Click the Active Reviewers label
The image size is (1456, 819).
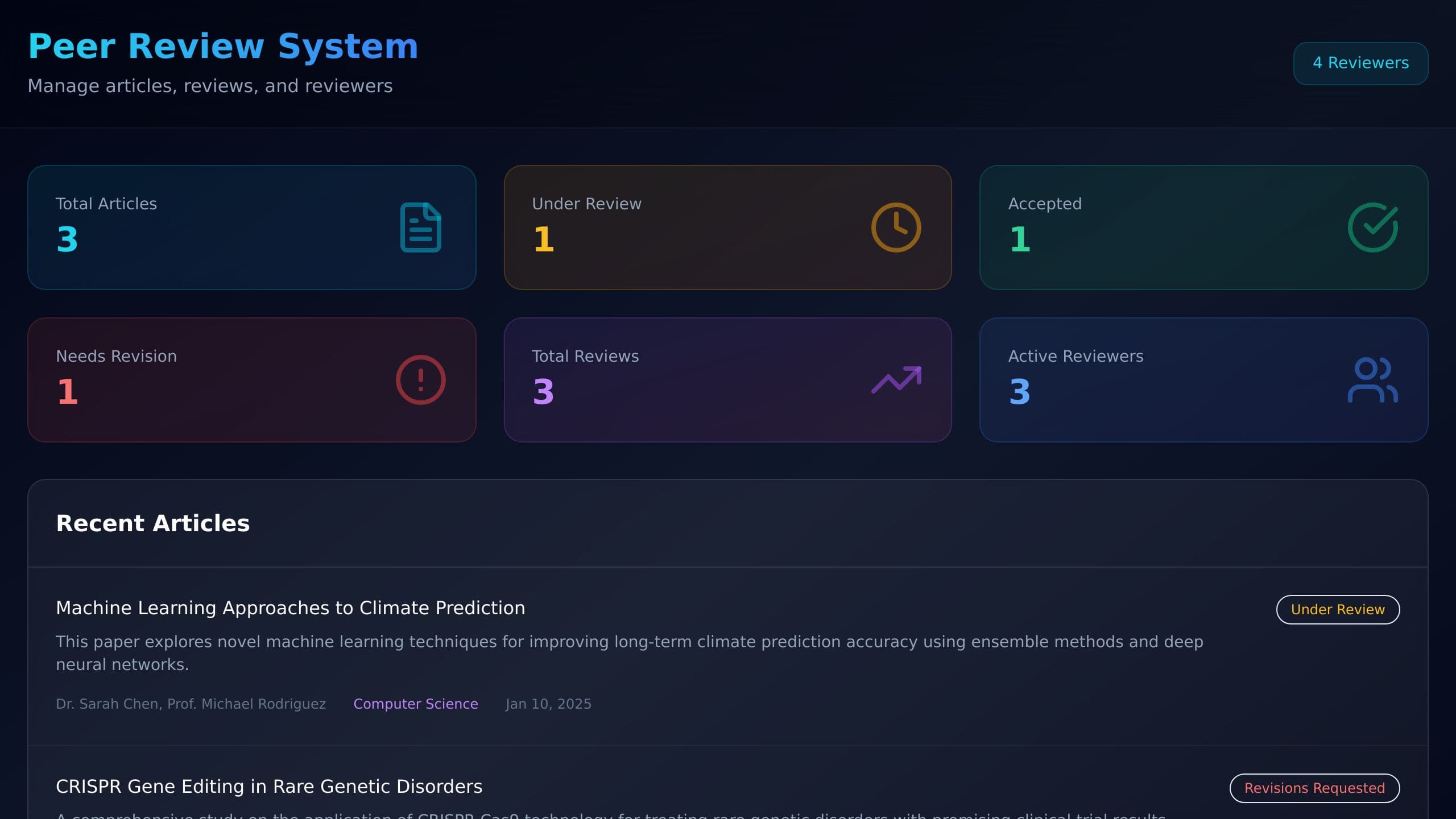(x=1076, y=356)
